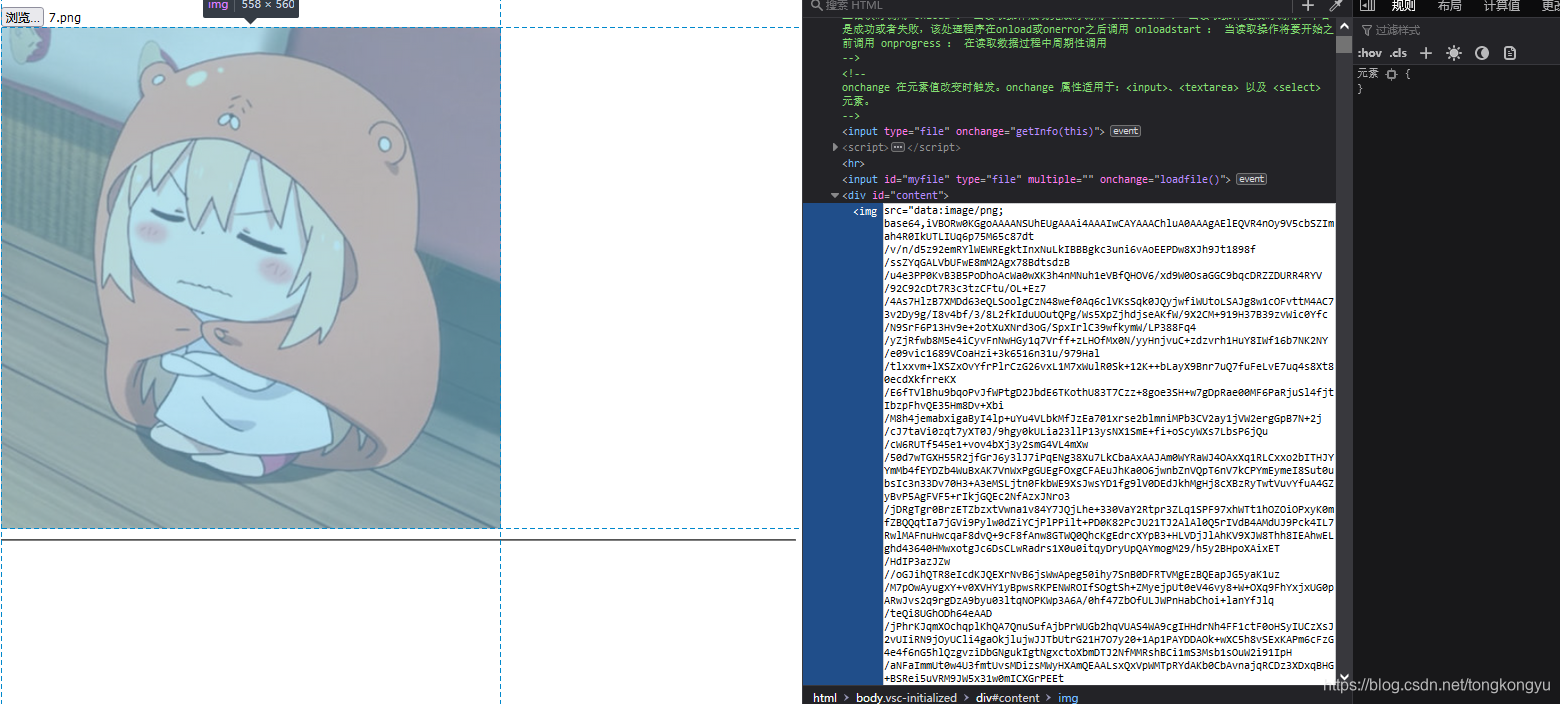Open the 规则 (Rules) tab
This screenshot has height=704, width=1560.
1403,6
